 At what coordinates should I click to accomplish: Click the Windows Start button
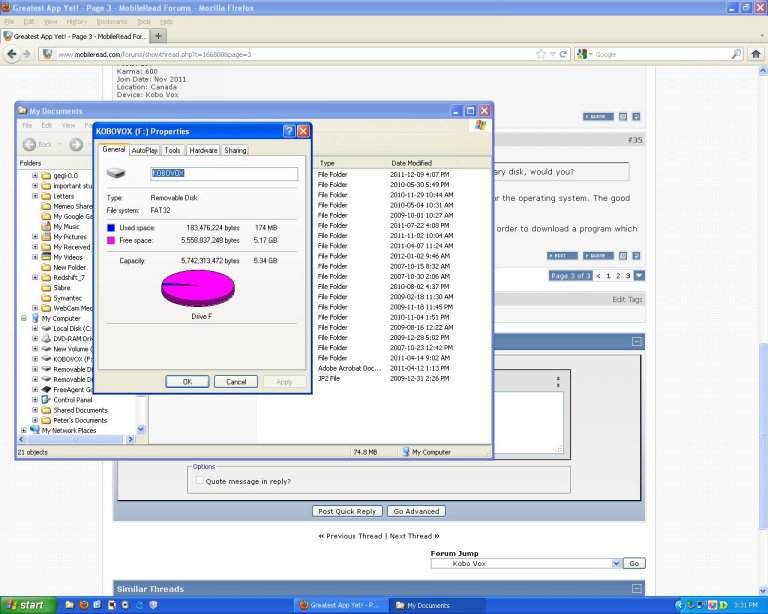pyautogui.click(x=28, y=605)
